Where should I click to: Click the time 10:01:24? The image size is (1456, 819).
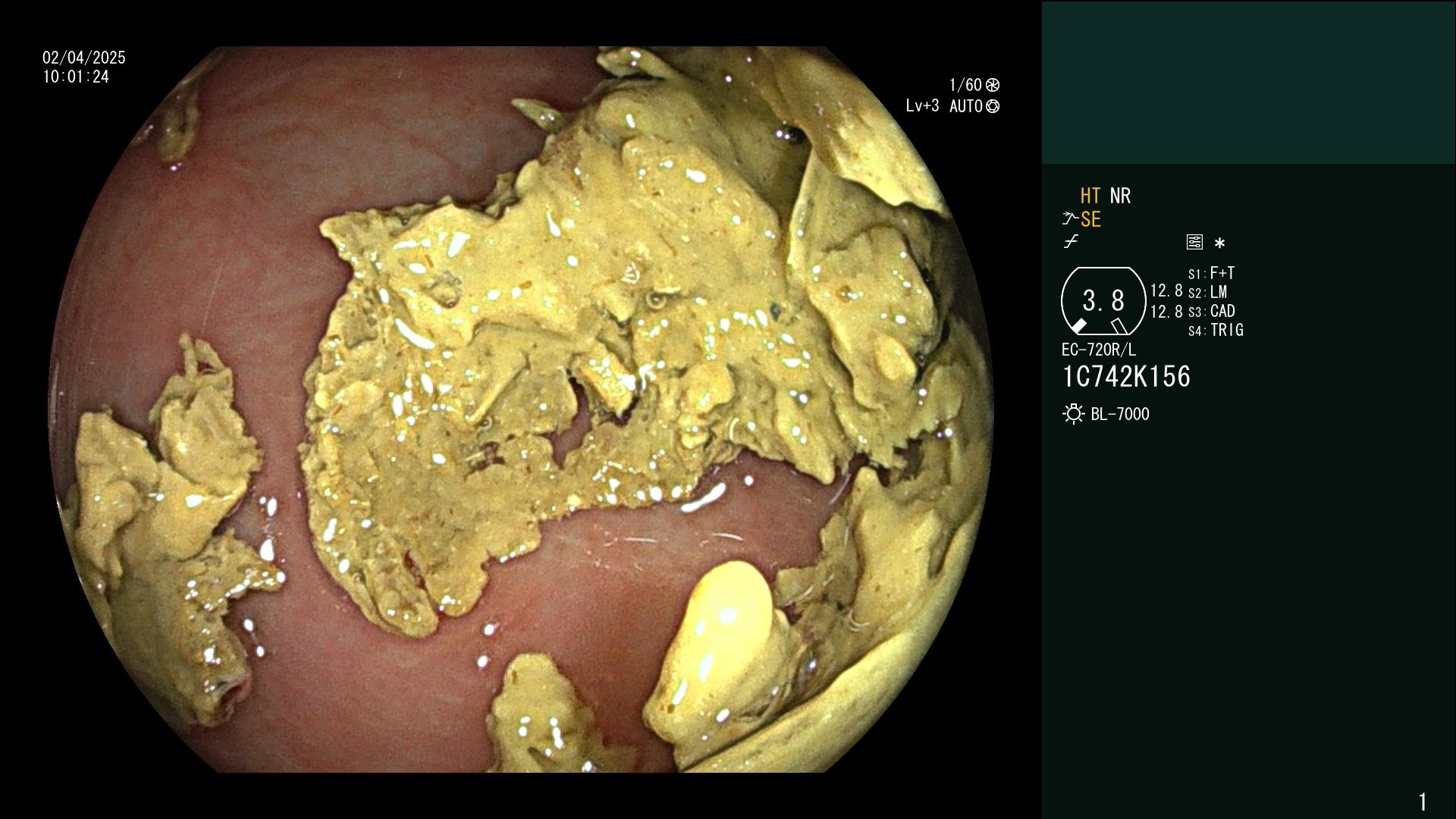(x=76, y=77)
